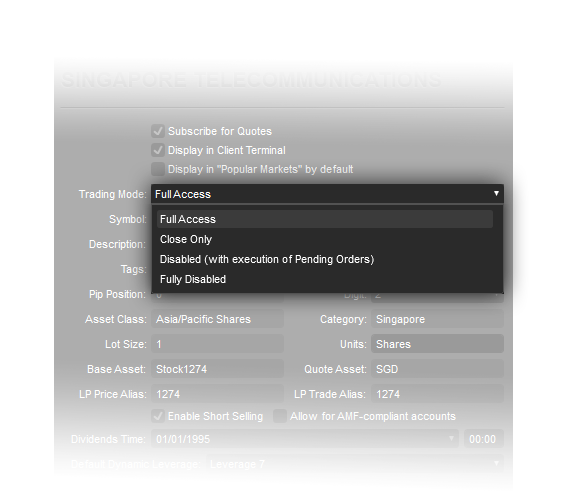The image size is (580, 492).
Task: Select Disabled with execution of Pending Orders
Action: 325,259
